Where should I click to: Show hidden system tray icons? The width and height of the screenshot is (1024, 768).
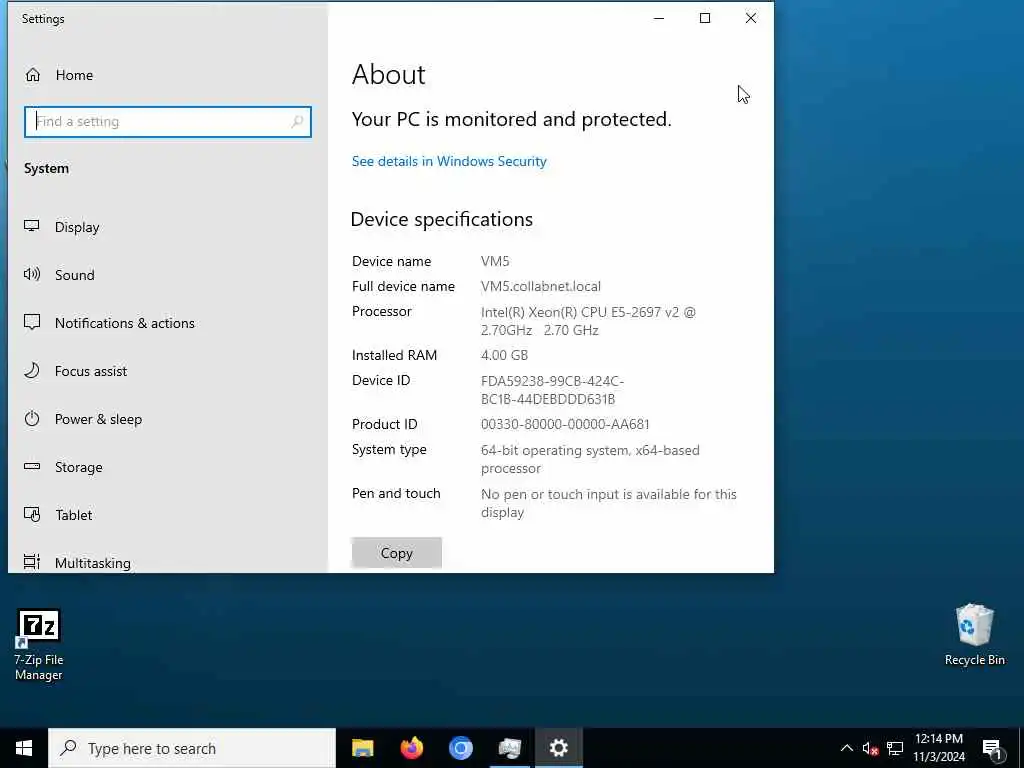tap(846, 748)
